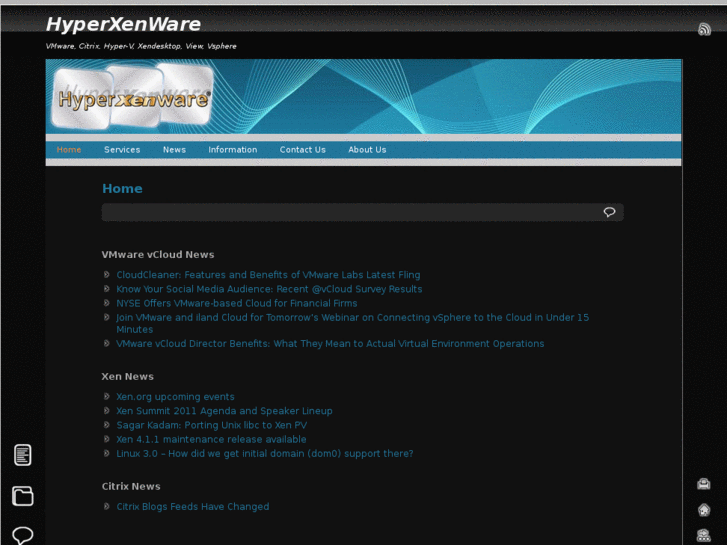Click the HyperXenWare logo banner image

tap(364, 96)
